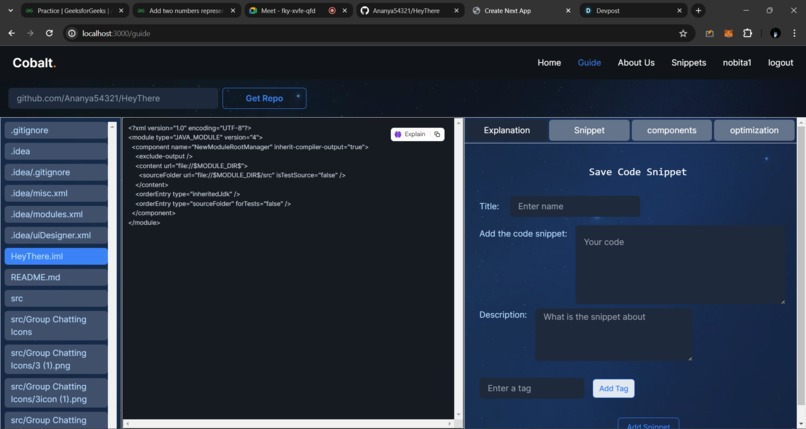The image size is (806, 429).
Task: Open README.md in the file list
Action: (x=56, y=277)
